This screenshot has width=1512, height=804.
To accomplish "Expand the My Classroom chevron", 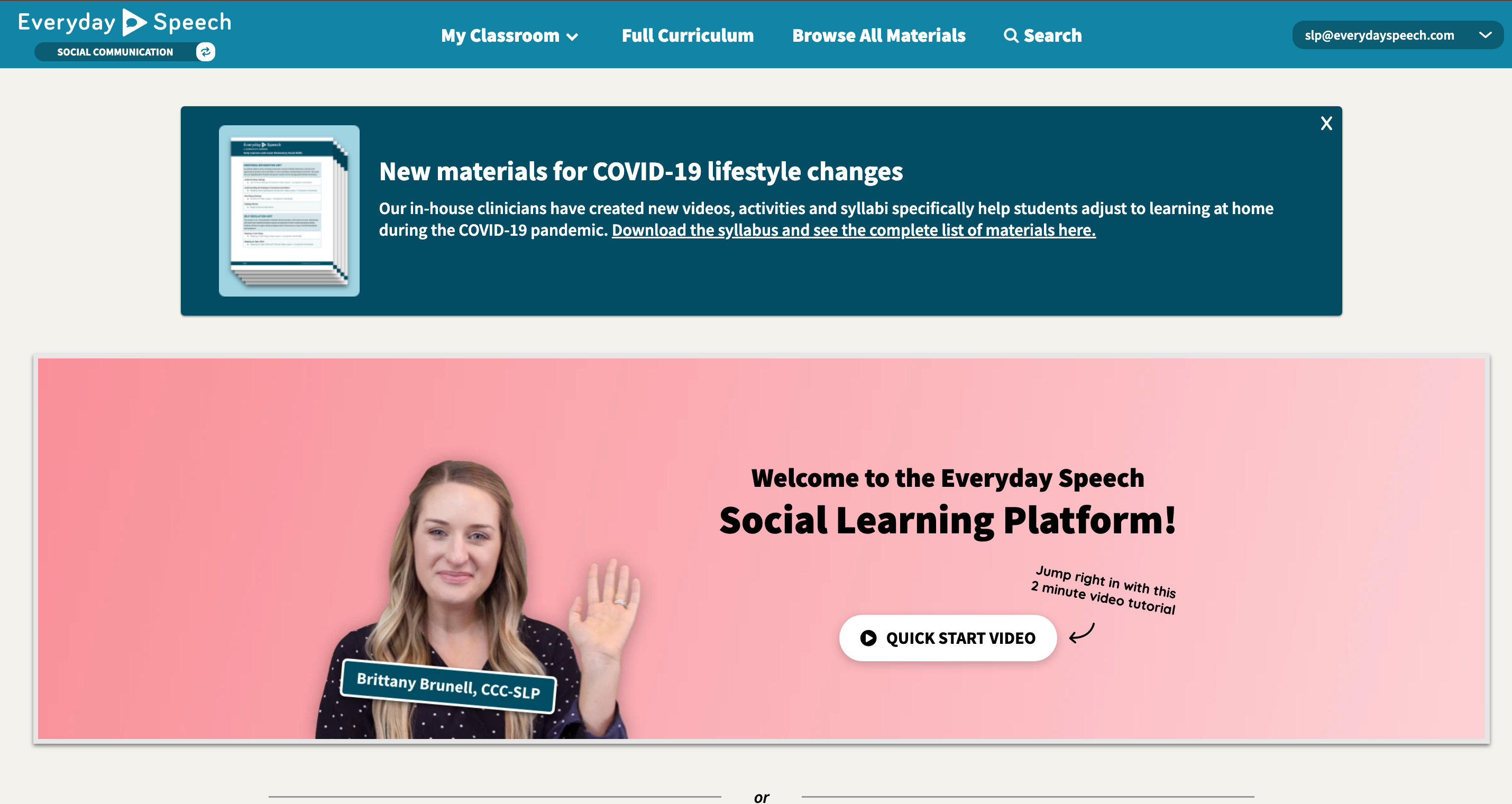I will [x=572, y=37].
